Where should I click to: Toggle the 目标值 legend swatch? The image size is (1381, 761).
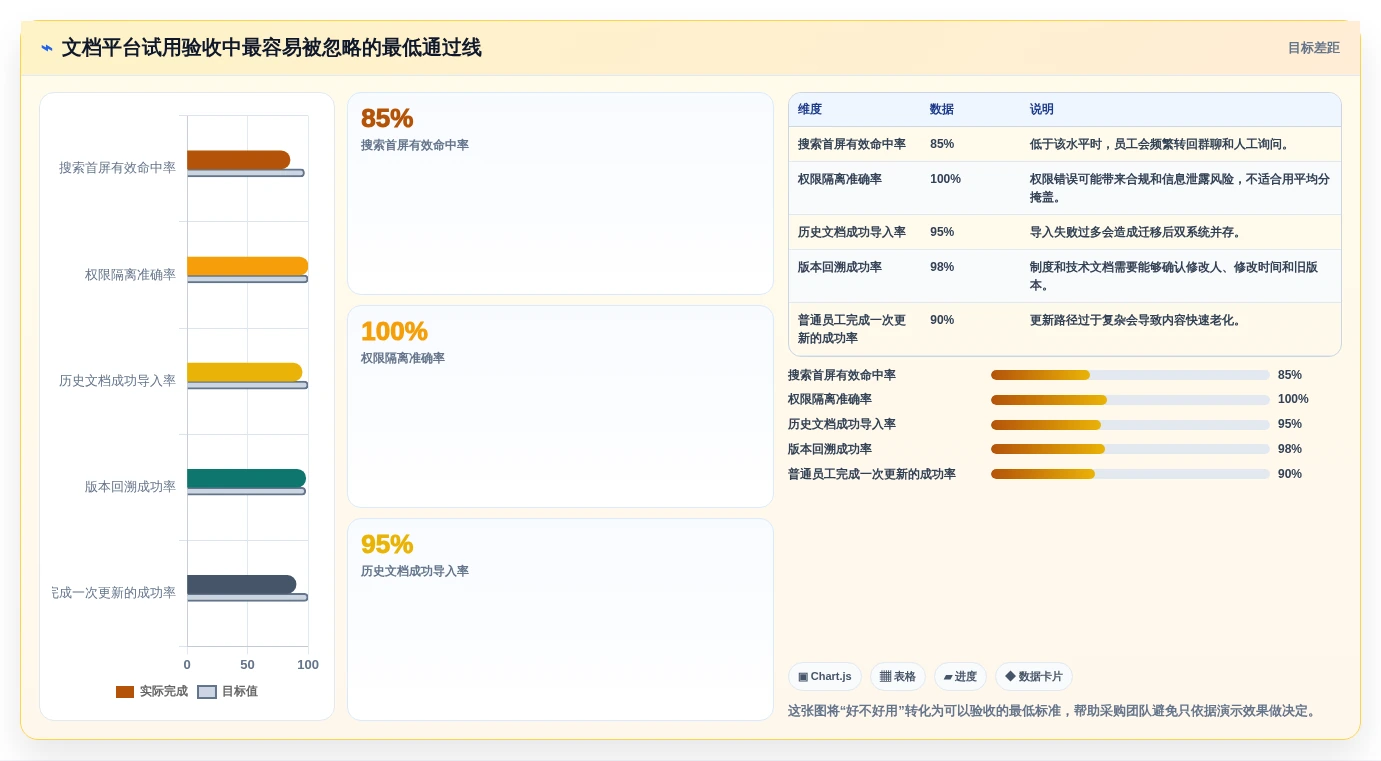pos(207,692)
